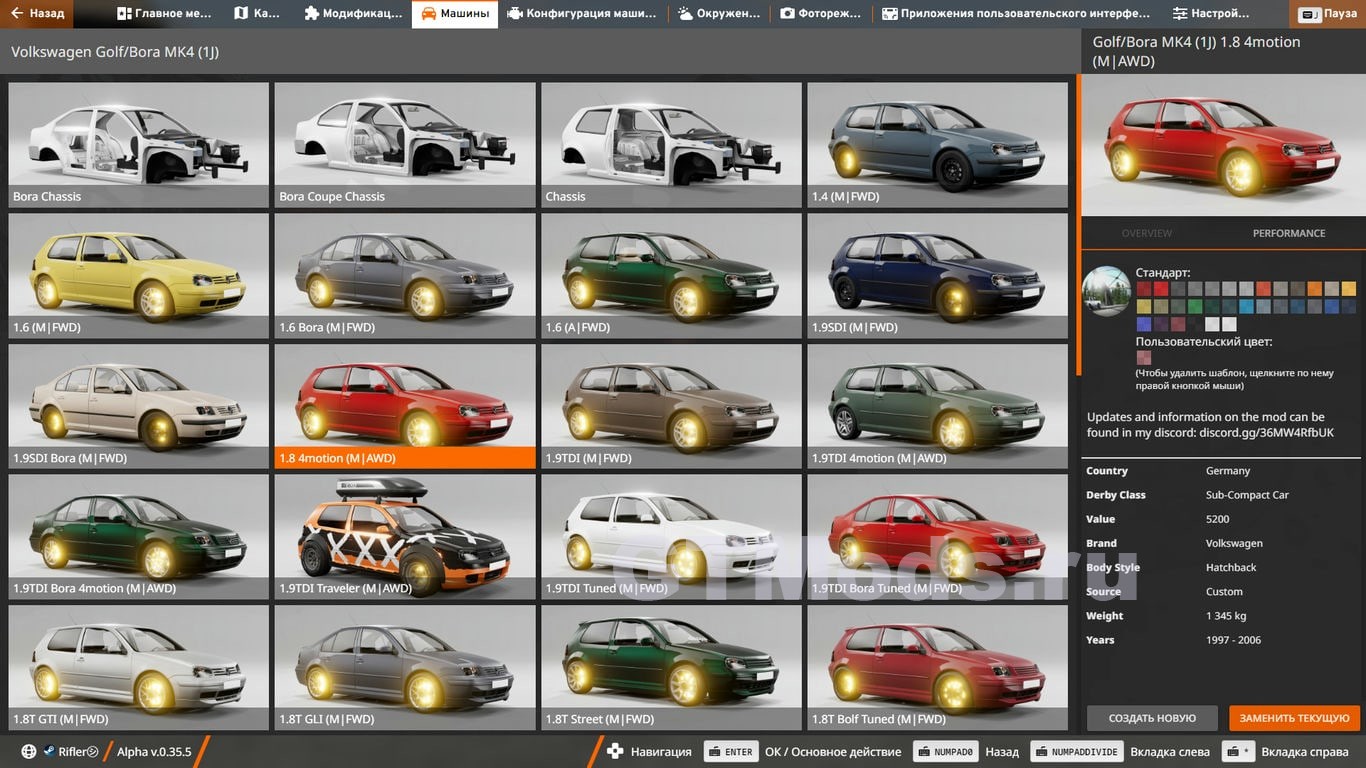Open the Настройки sliders tab
The height and width of the screenshot is (768, 1366).
(1211, 14)
